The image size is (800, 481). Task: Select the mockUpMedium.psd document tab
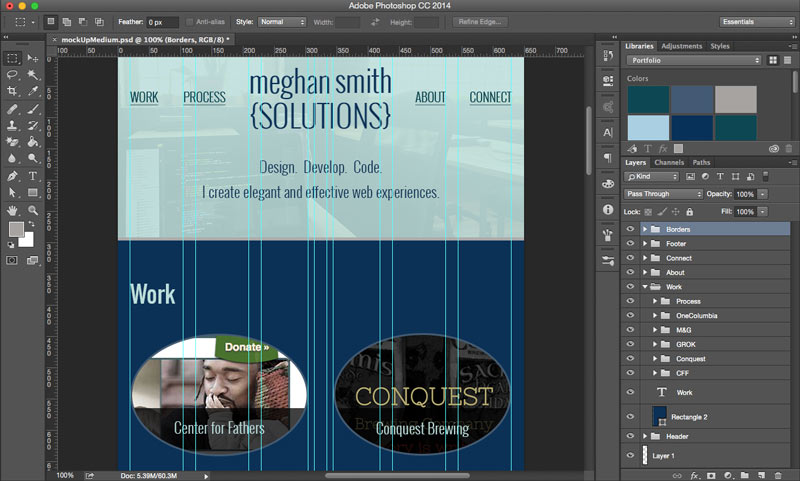(x=145, y=39)
